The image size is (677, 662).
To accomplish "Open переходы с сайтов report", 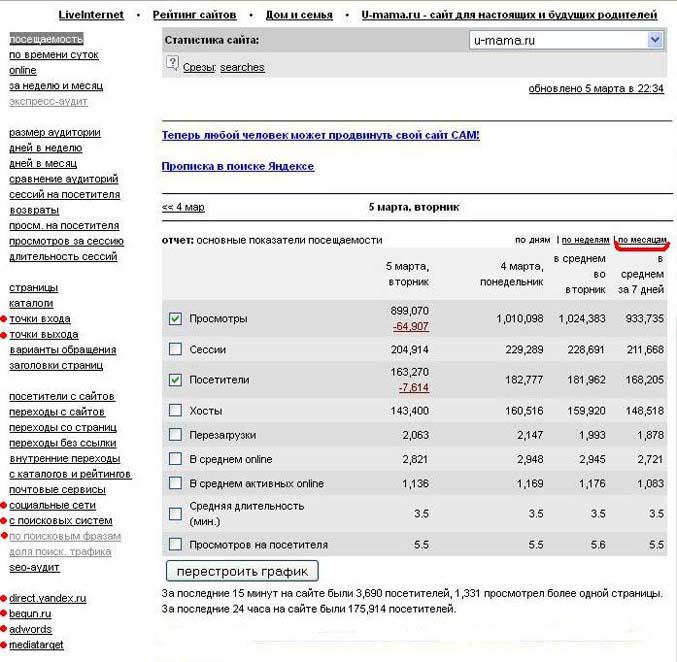I will click(57, 412).
